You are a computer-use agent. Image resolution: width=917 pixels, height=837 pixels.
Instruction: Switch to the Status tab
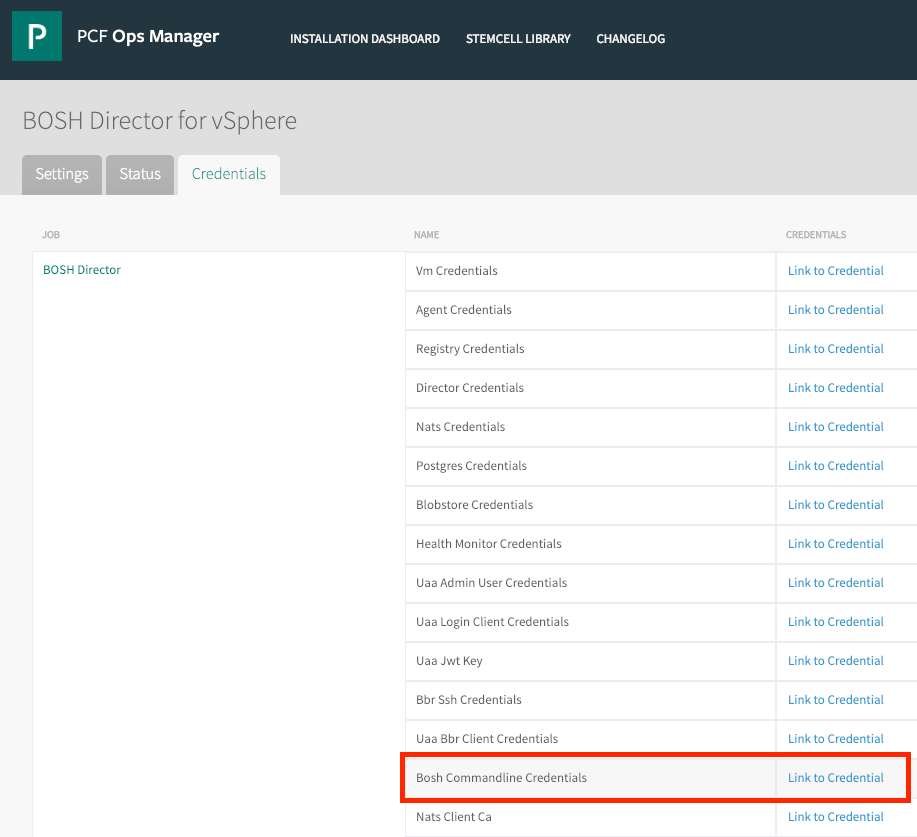139,174
